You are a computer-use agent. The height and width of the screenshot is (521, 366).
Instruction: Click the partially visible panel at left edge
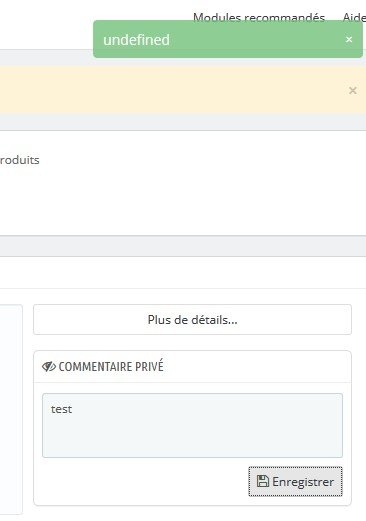11,409
